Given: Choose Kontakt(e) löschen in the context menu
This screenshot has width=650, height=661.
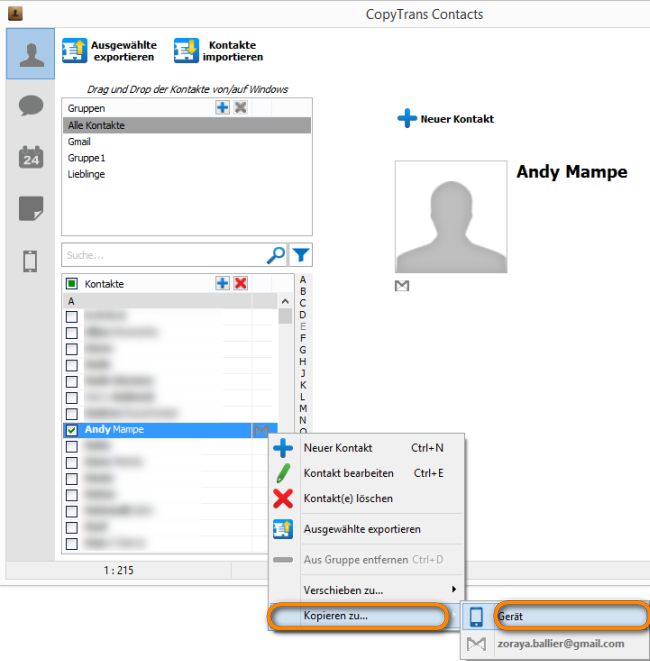Looking at the screenshot, I should (x=367, y=499).
